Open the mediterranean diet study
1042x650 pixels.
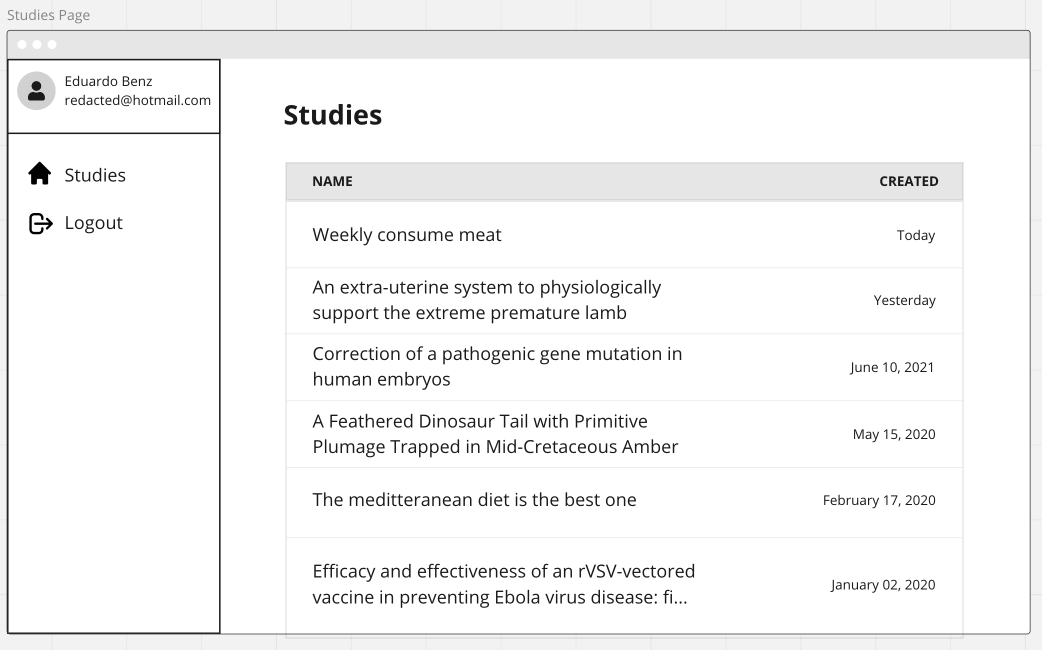click(x=474, y=499)
